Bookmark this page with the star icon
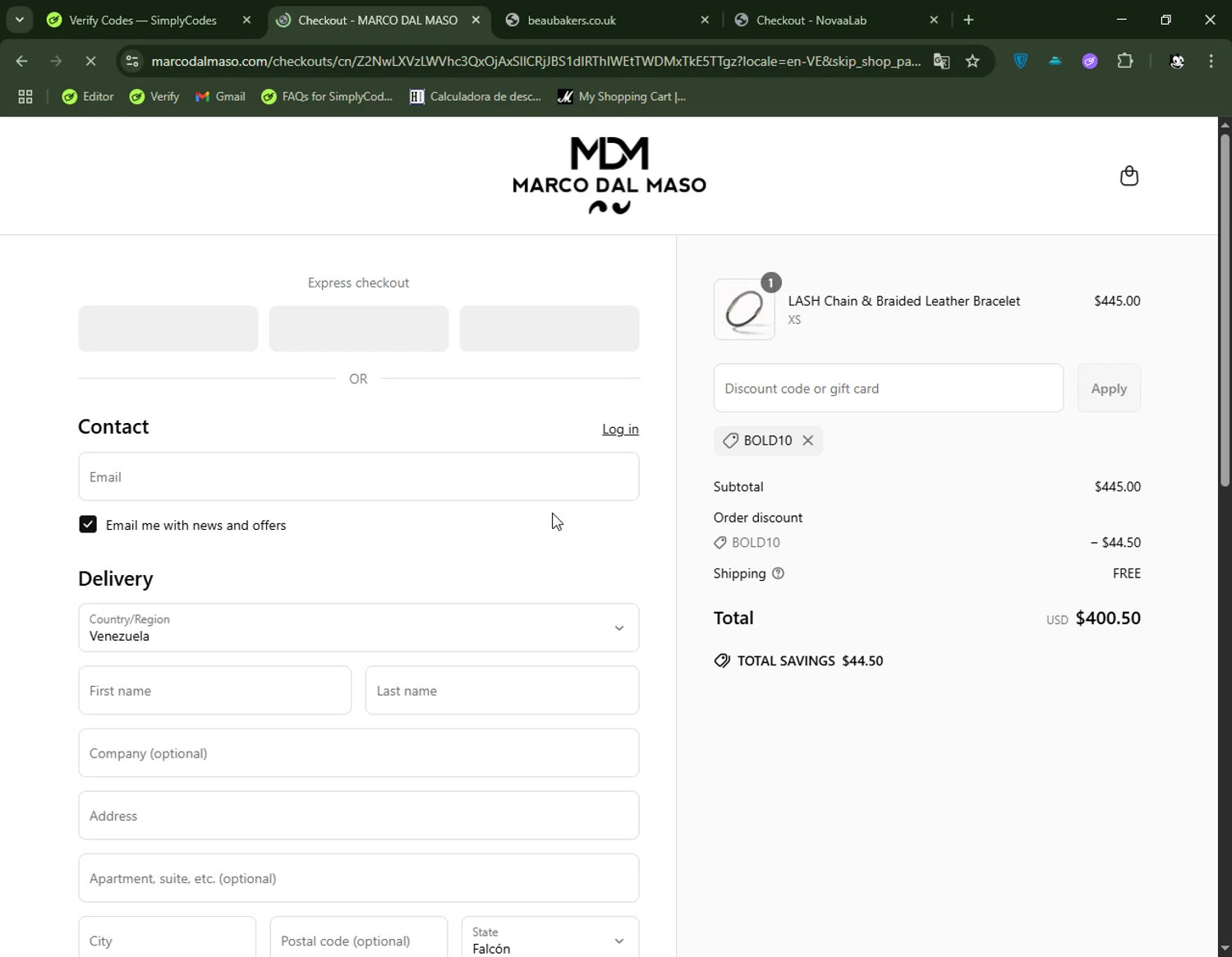 point(972,61)
